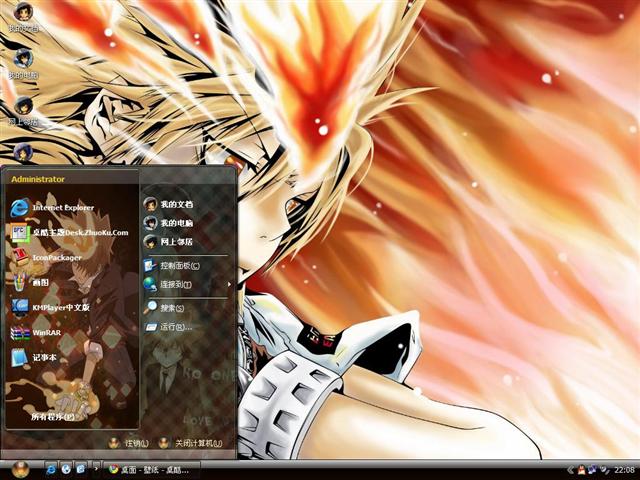Image resolution: width=640 pixels, height=480 pixels.
Task: Click the 22:08 taskbar clock
Action: click(x=624, y=470)
